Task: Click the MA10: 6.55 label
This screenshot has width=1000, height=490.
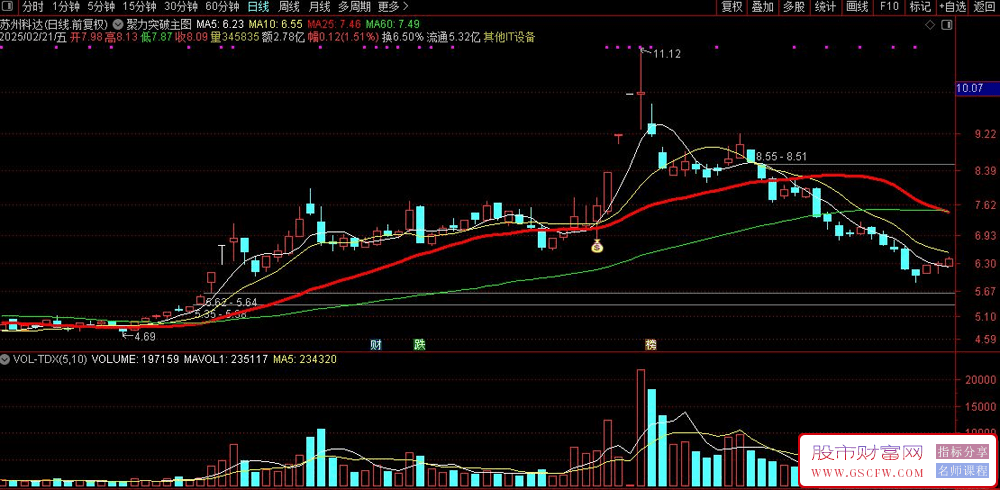Action: (275, 24)
